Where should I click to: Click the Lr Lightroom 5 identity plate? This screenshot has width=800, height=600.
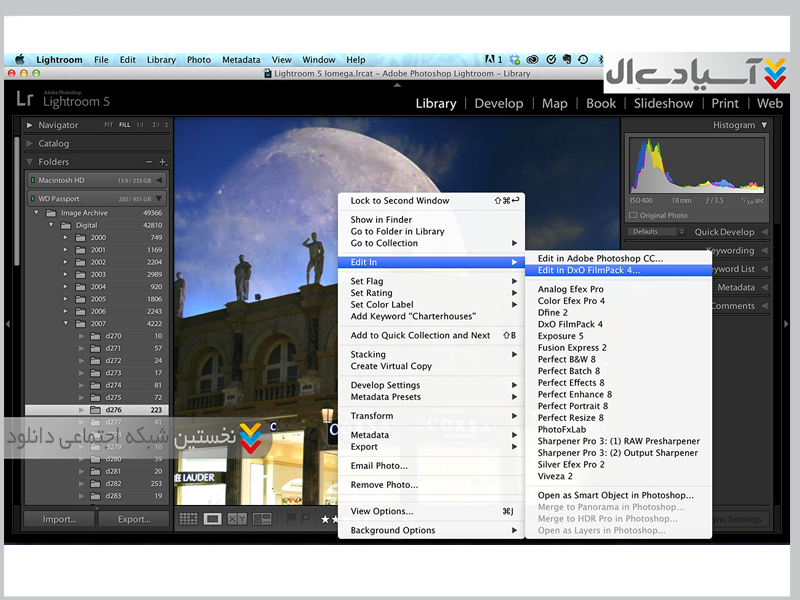click(64, 98)
